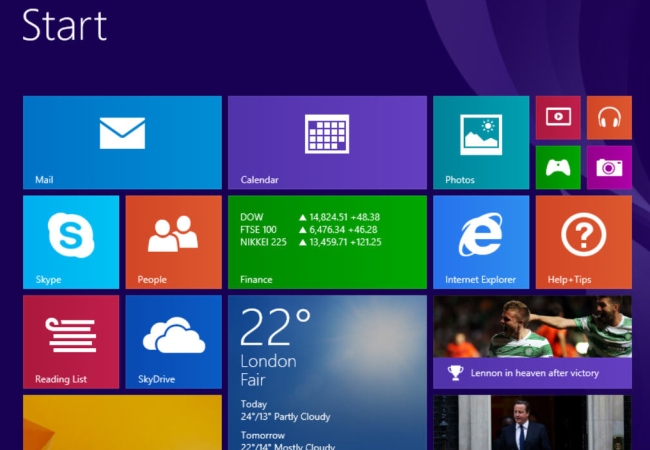Open the Reading List tile
The image size is (650, 450).
(71, 342)
